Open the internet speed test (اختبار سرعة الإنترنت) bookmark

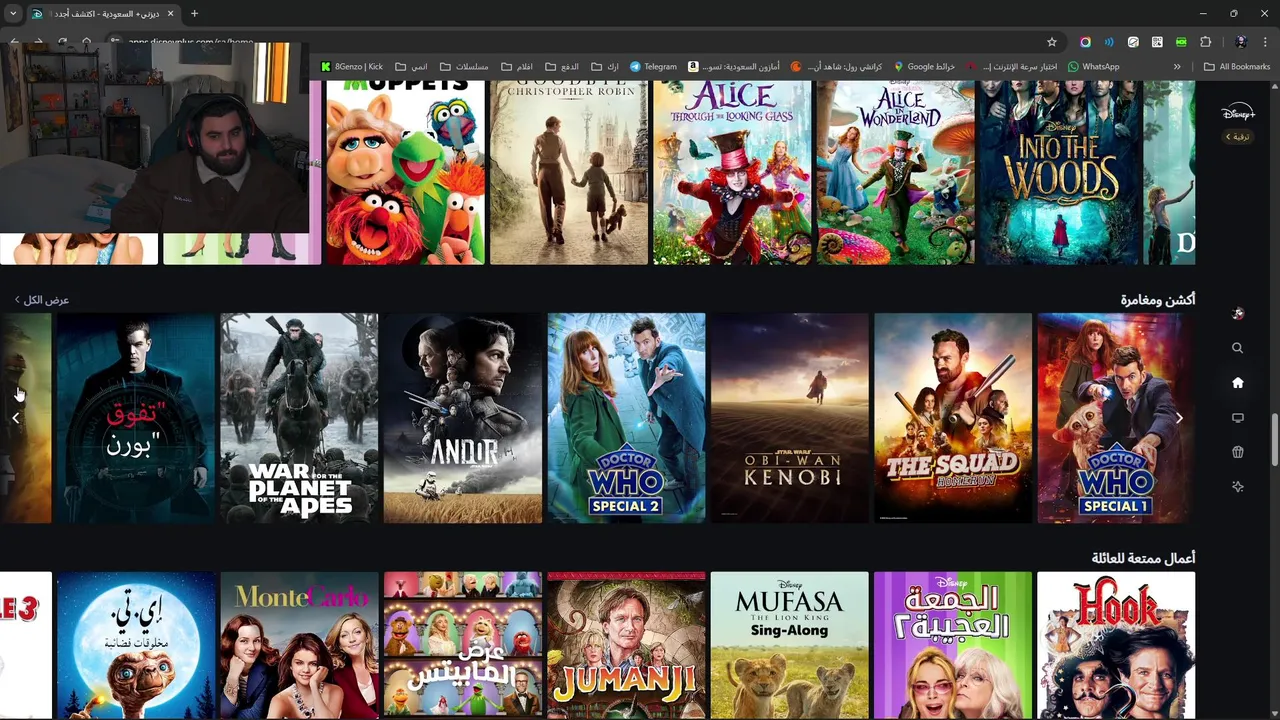tap(1011, 67)
